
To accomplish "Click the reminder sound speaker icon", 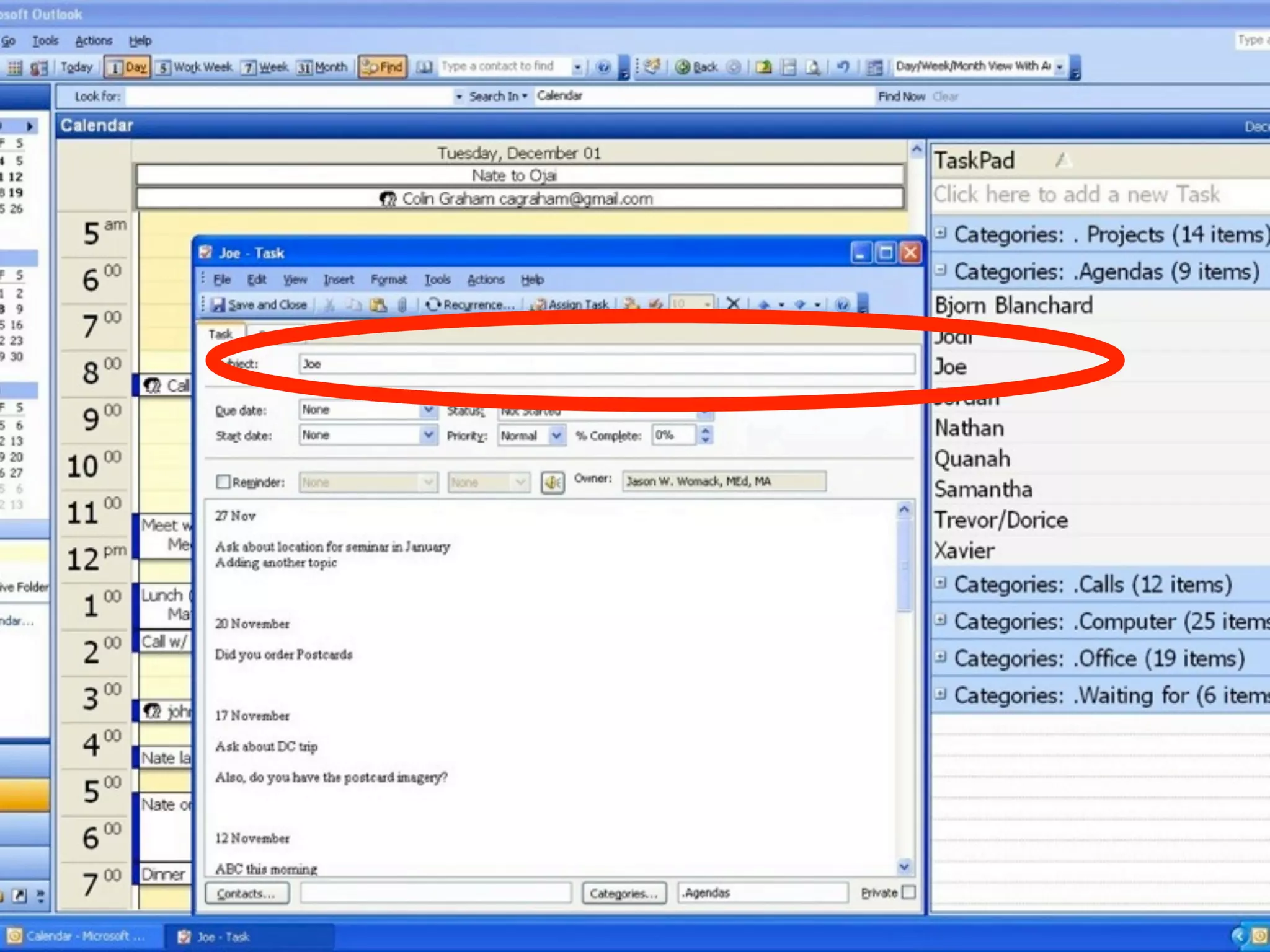I will tap(553, 482).
